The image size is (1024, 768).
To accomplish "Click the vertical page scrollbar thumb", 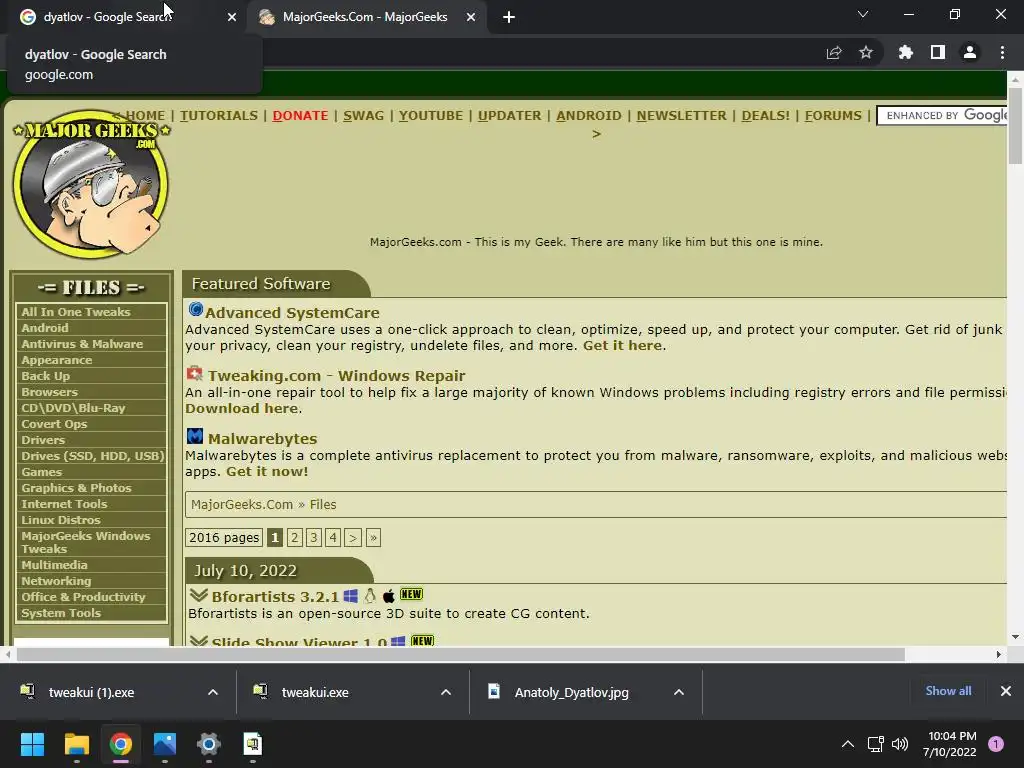I will coord(1015,125).
